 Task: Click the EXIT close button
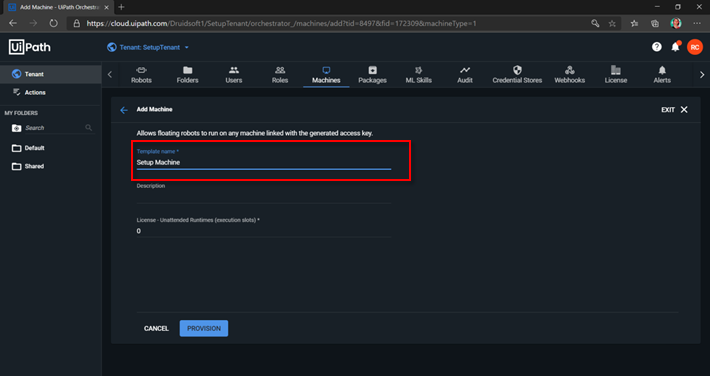pyautogui.click(x=674, y=110)
